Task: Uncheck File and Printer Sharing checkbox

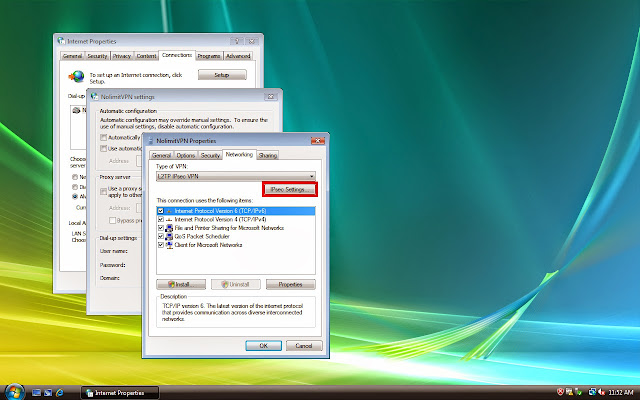Action: click(x=160, y=228)
